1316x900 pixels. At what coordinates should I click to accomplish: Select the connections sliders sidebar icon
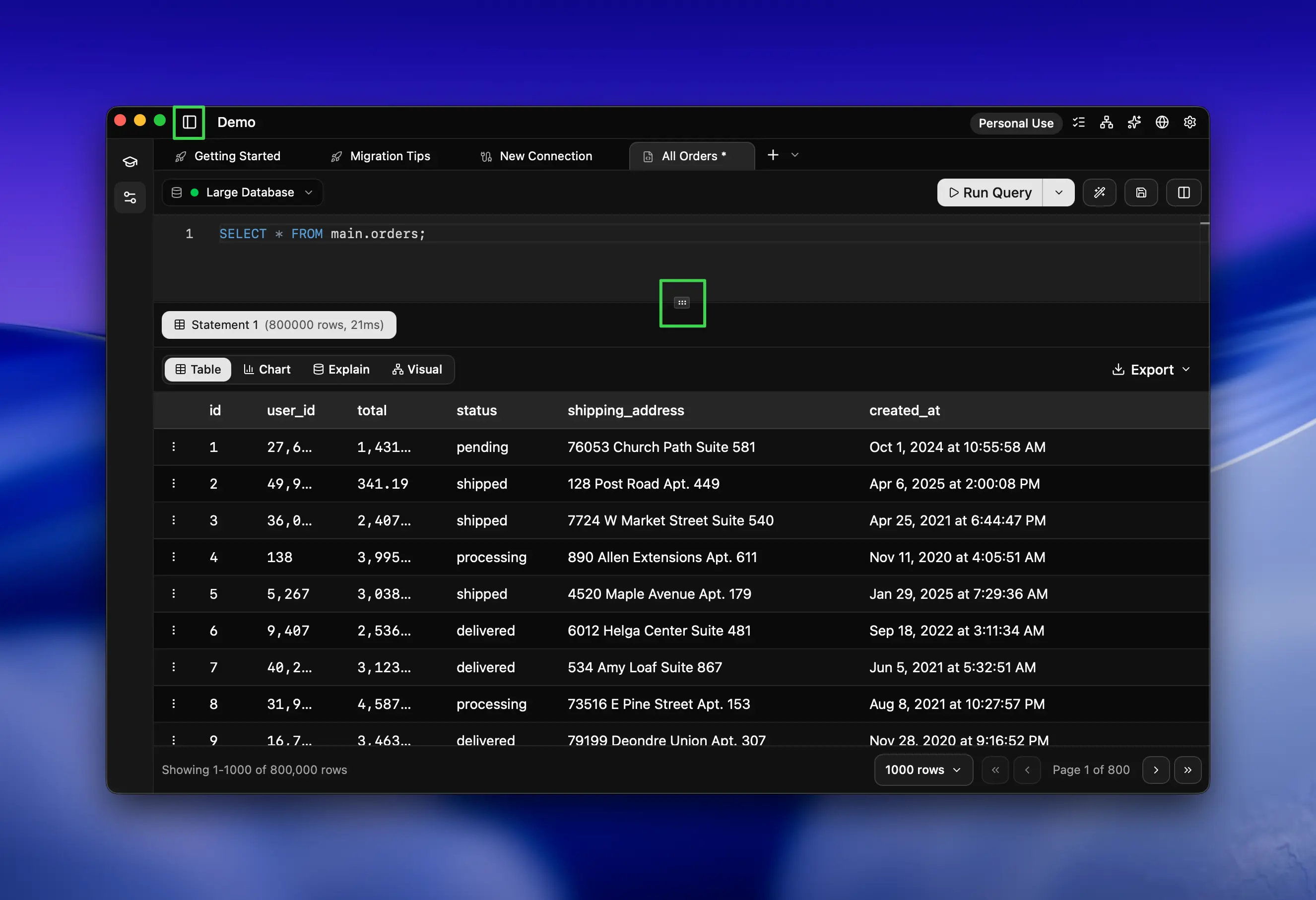(x=130, y=197)
